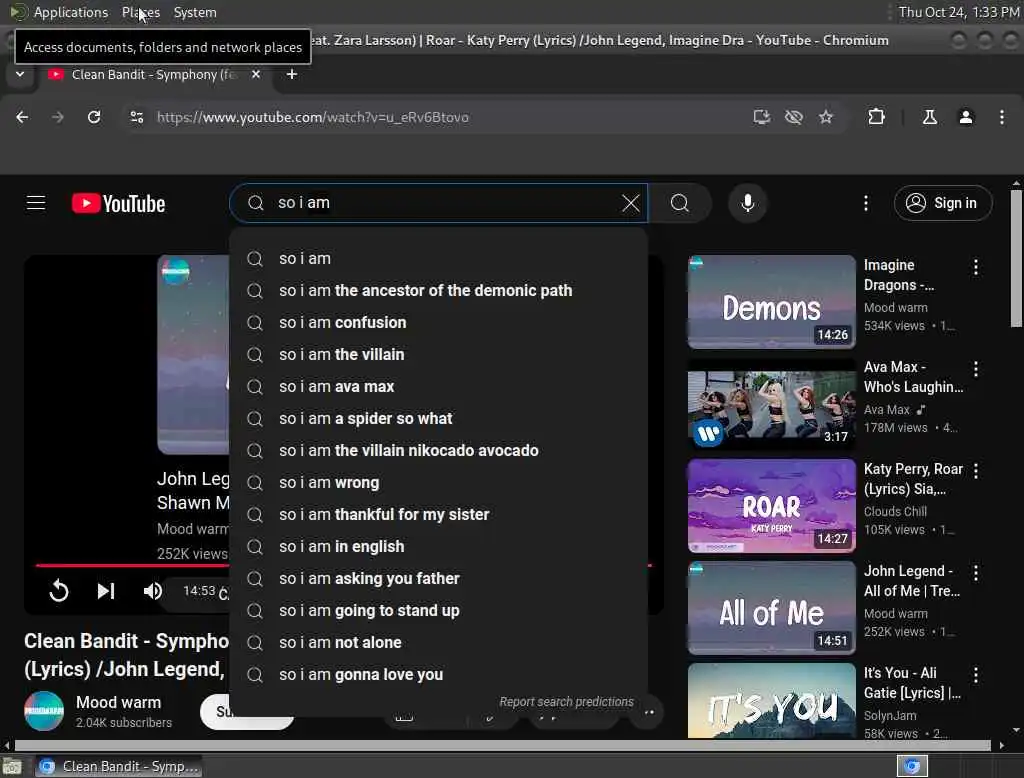The image size is (1024, 778).
Task: Click the browser forward arrow
Action: click(x=58, y=117)
